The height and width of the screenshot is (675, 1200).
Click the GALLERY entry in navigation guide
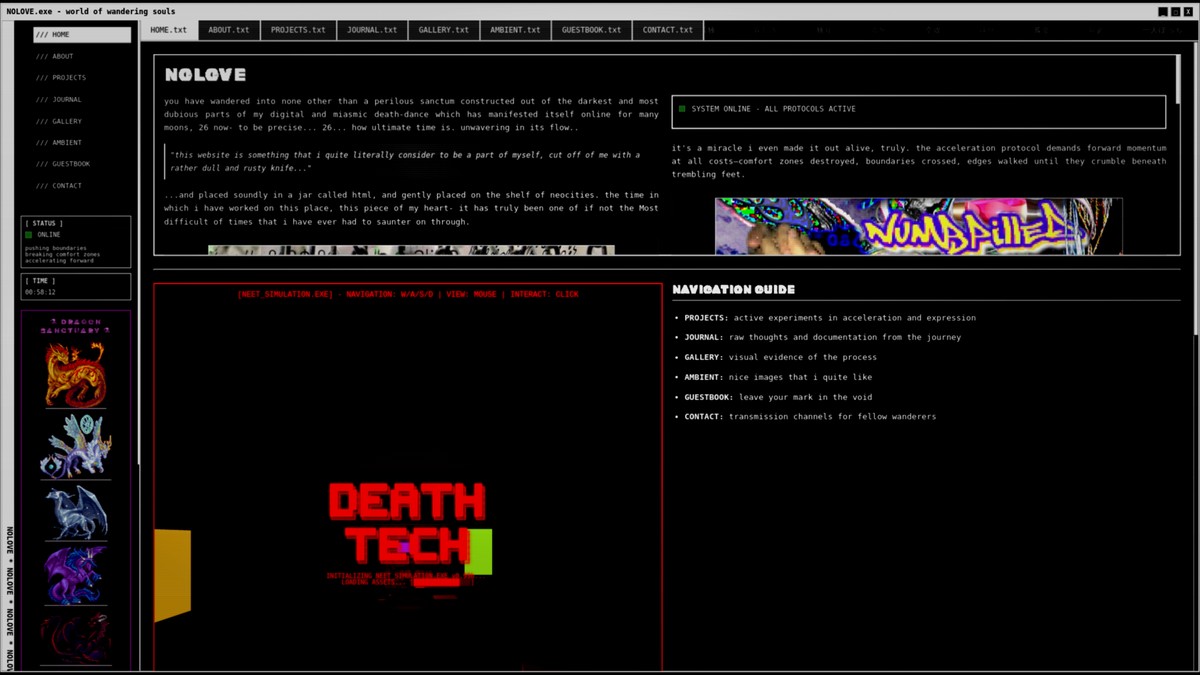[x=780, y=357]
